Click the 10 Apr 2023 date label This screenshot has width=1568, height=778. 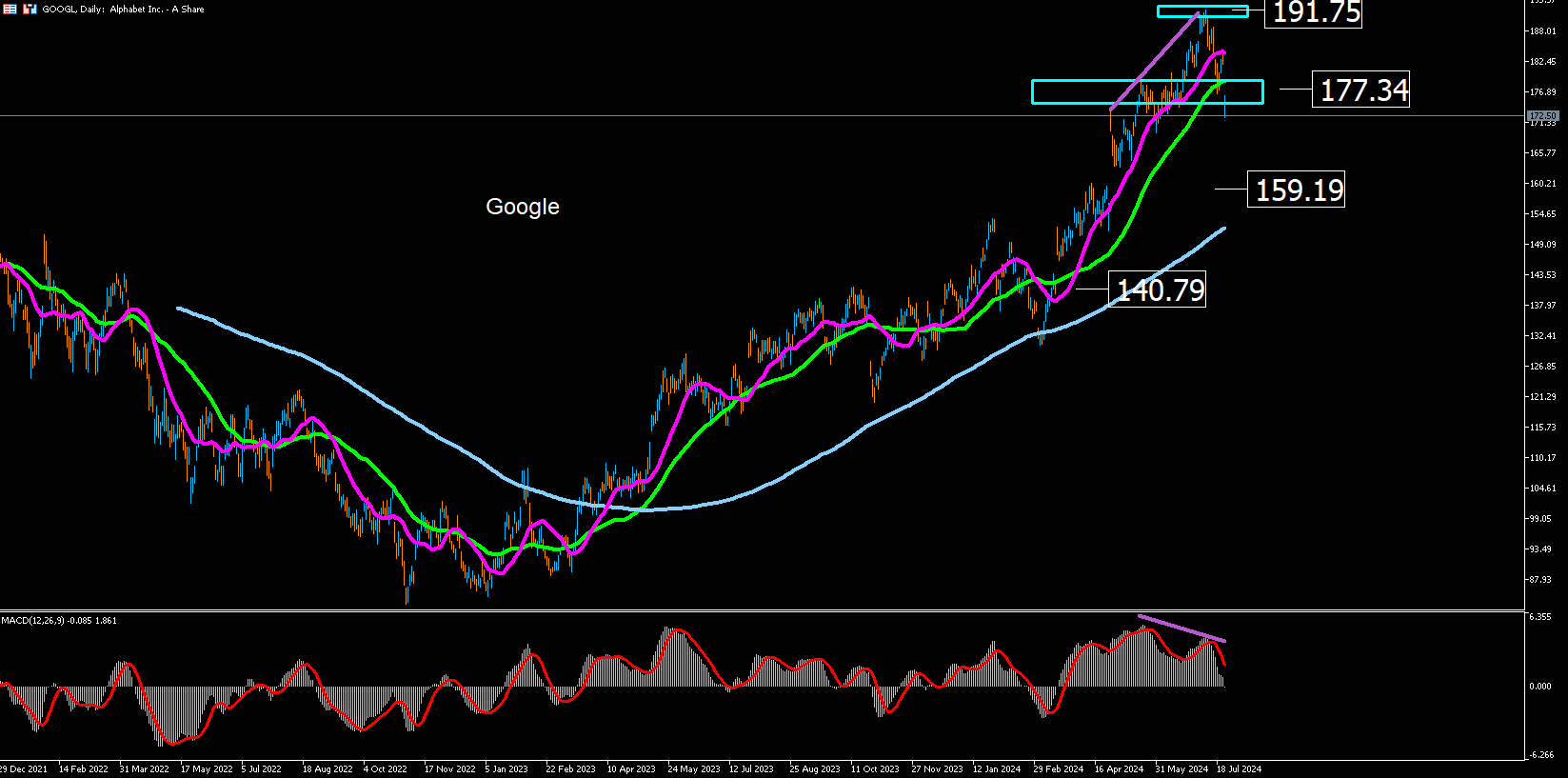[631, 768]
